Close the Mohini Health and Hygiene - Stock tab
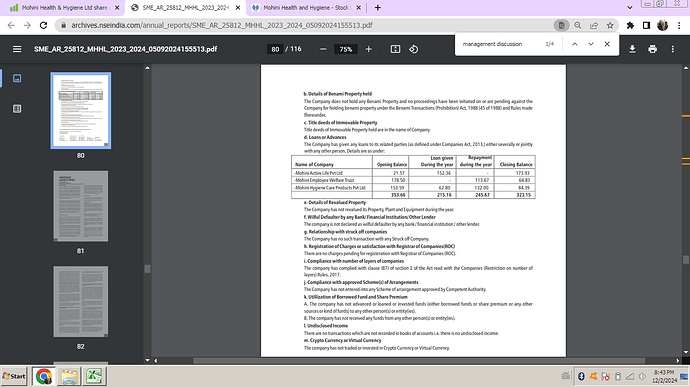The height and width of the screenshot is (387, 690). pos(359,7)
